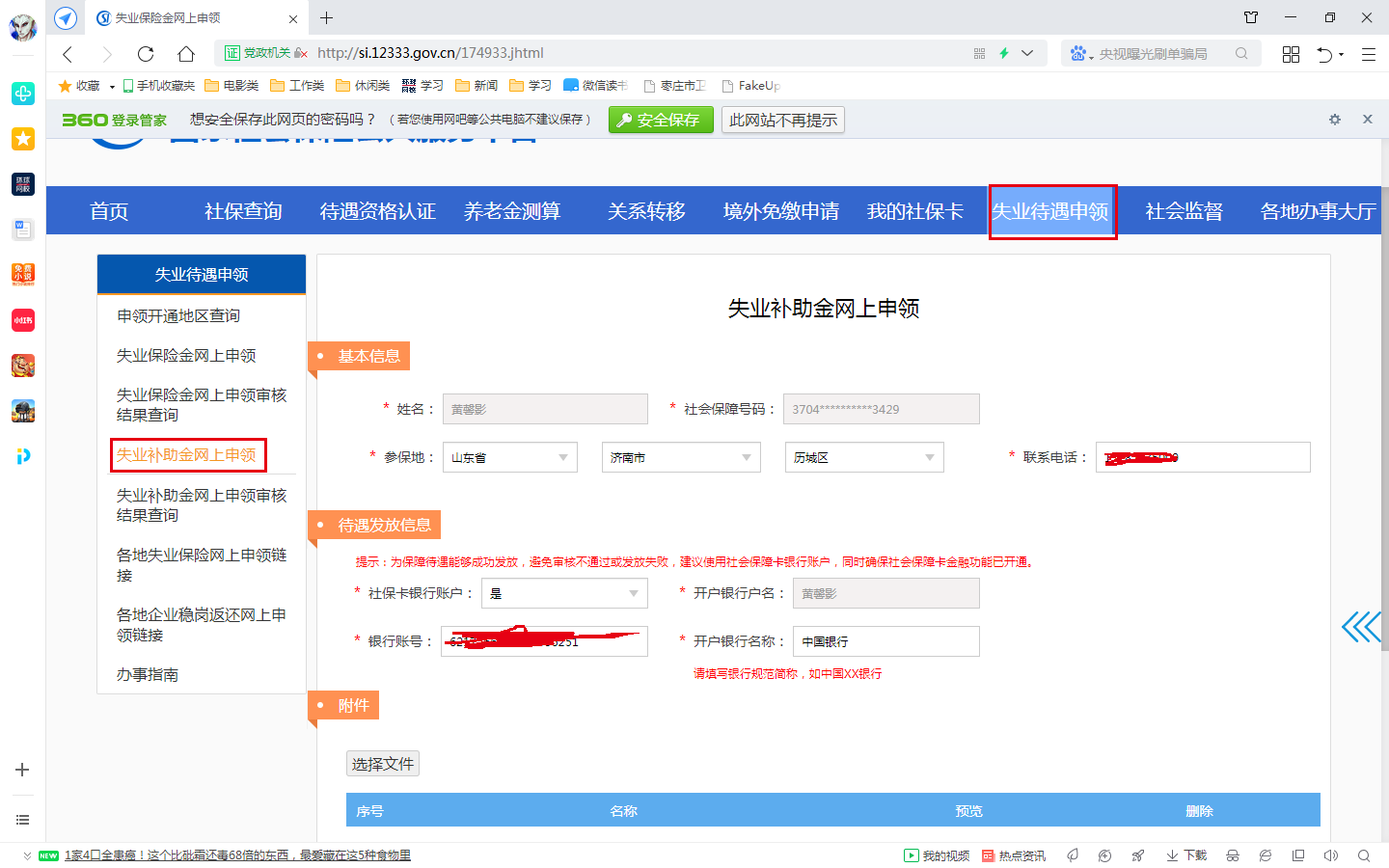The width and height of the screenshot is (1389, 868).
Task: Expand the double-arrow side panel
Action: 1361,627
